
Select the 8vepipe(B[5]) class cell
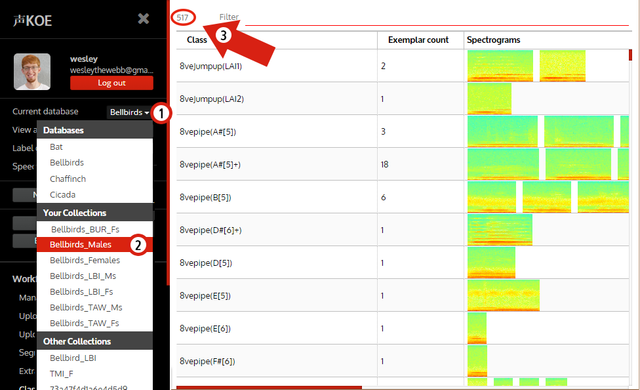277,197
